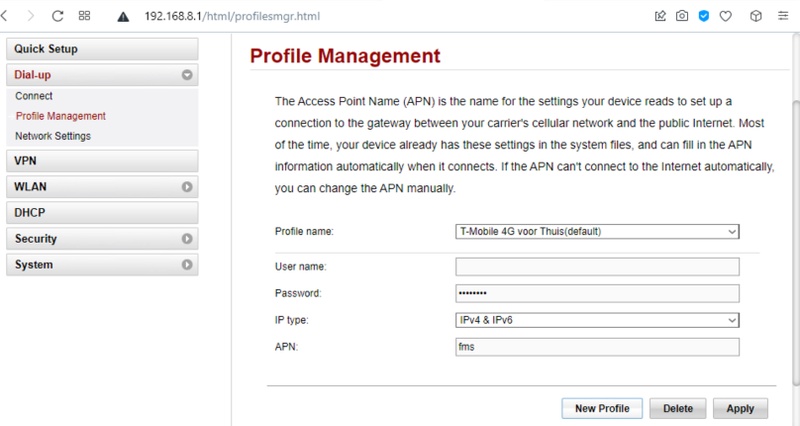The image size is (800, 426).
Task: Expand the Security menu section
Action: point(186,239)
